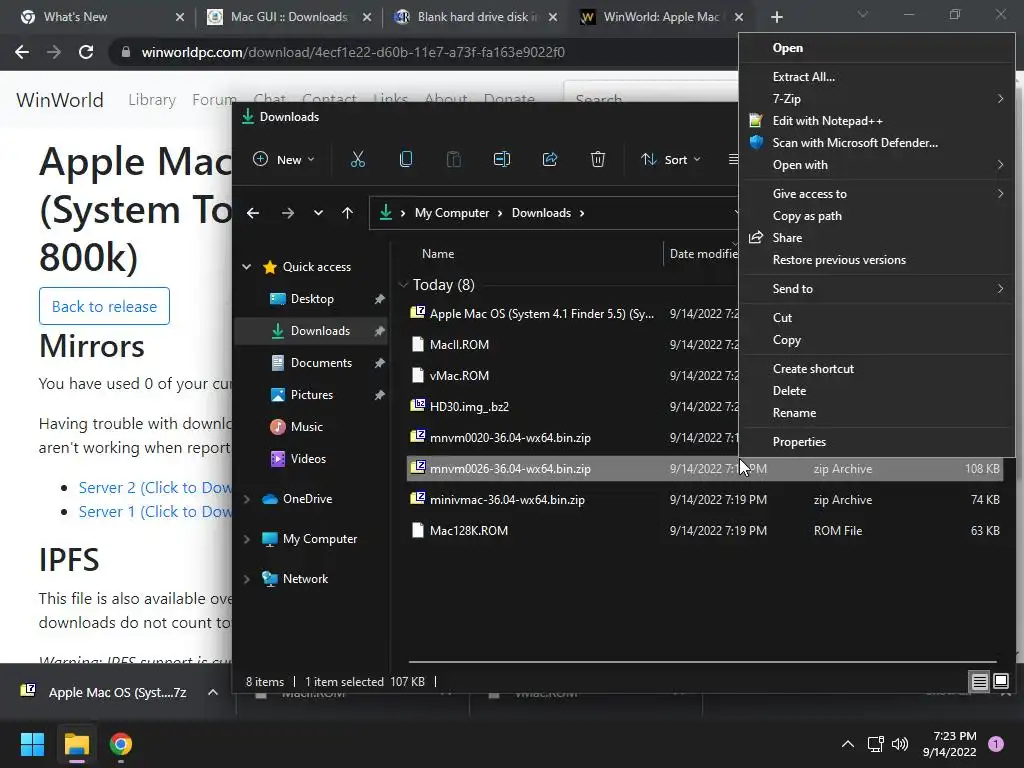Expand the Network tree node
1024x768 pixels.
(x=247, y=579)
